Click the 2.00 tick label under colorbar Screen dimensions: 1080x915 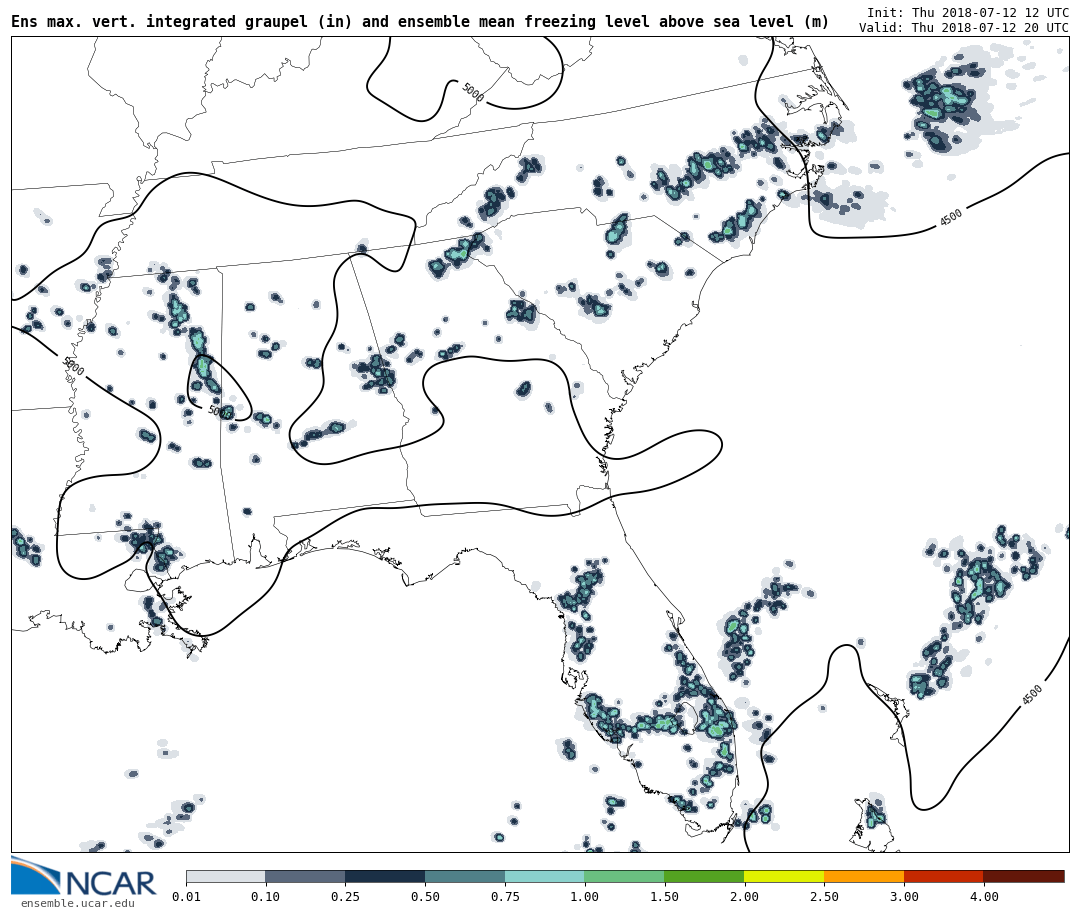point(744,897)
